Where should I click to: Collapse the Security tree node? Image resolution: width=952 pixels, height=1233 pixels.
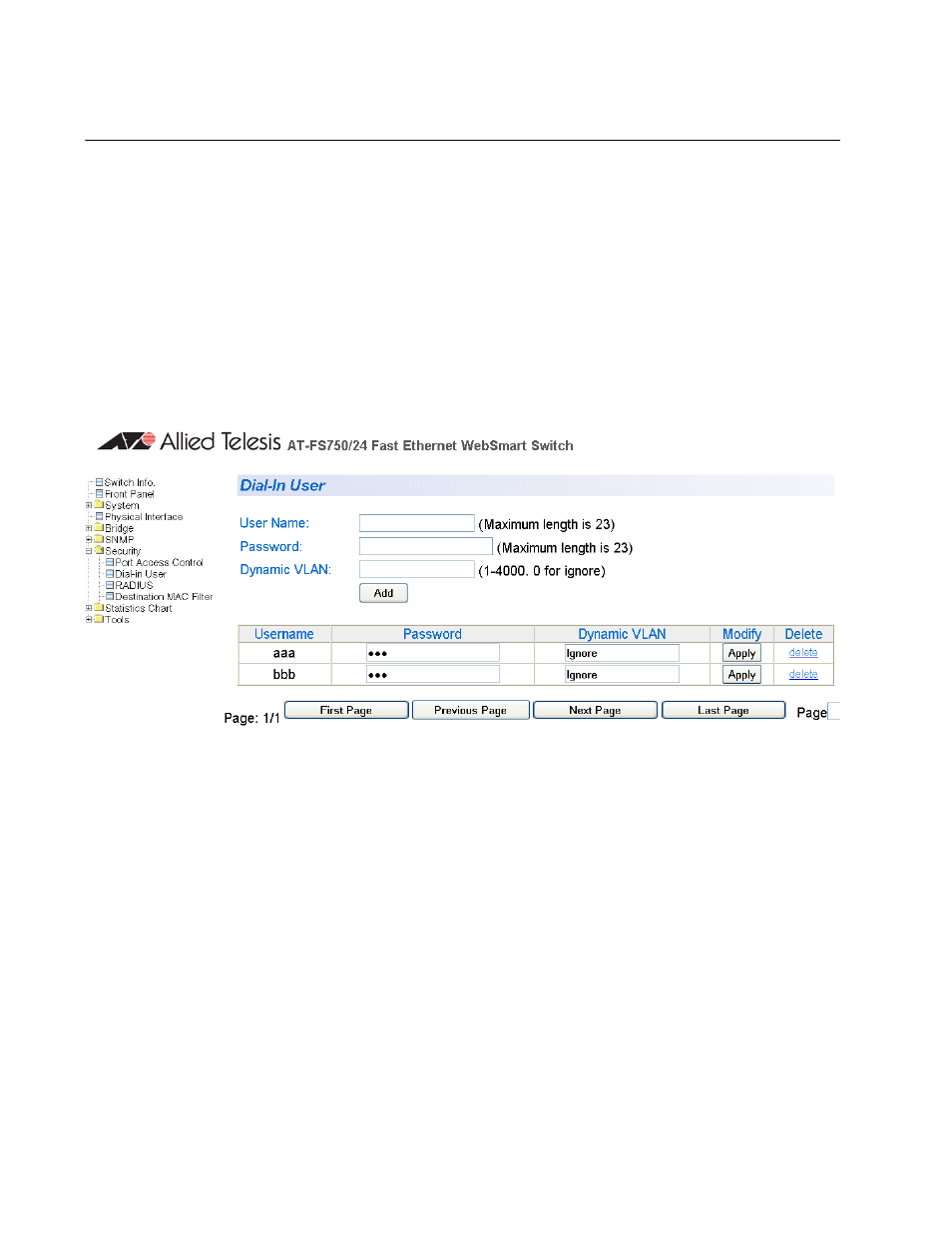coord(89,551)
